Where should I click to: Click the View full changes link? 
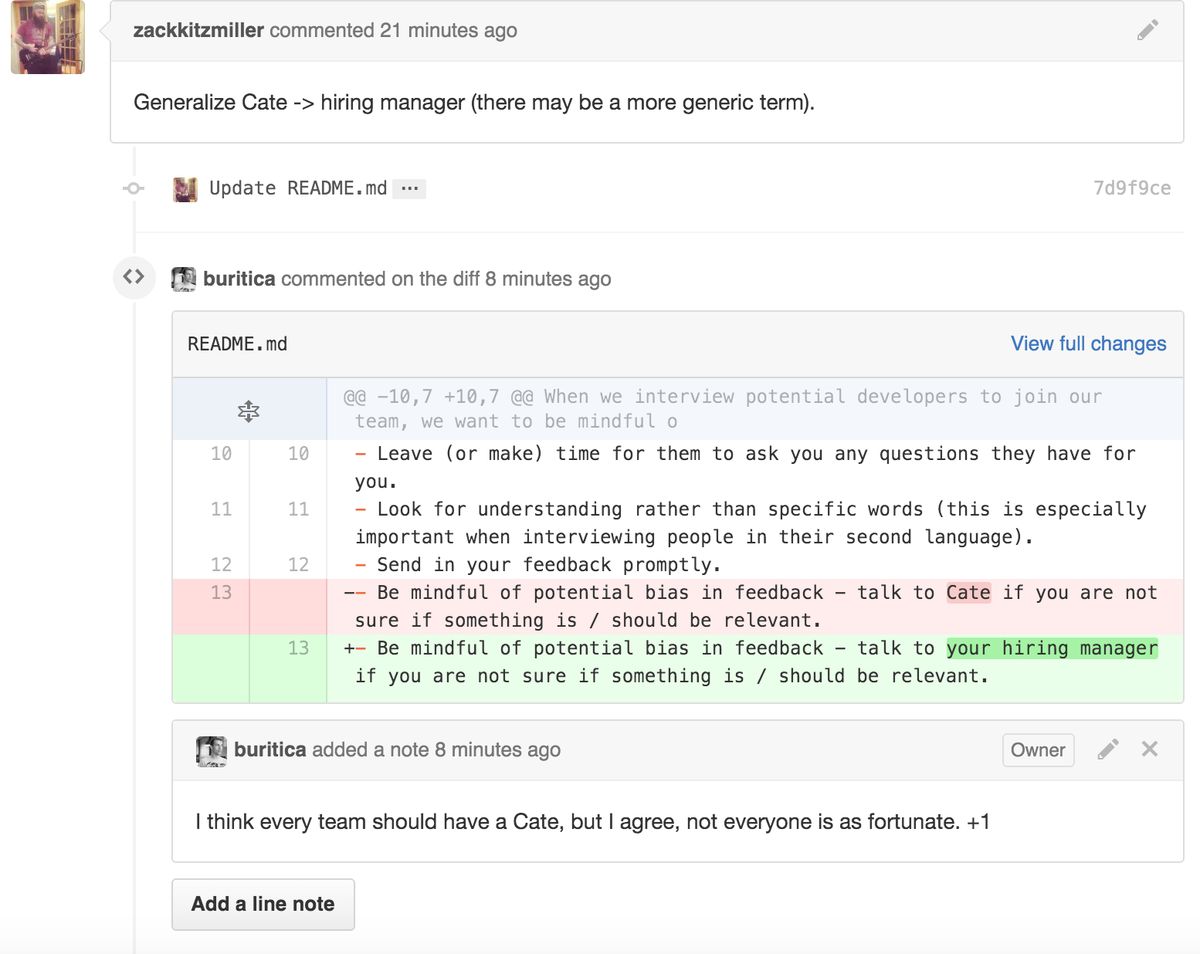tap(1088, 343)
